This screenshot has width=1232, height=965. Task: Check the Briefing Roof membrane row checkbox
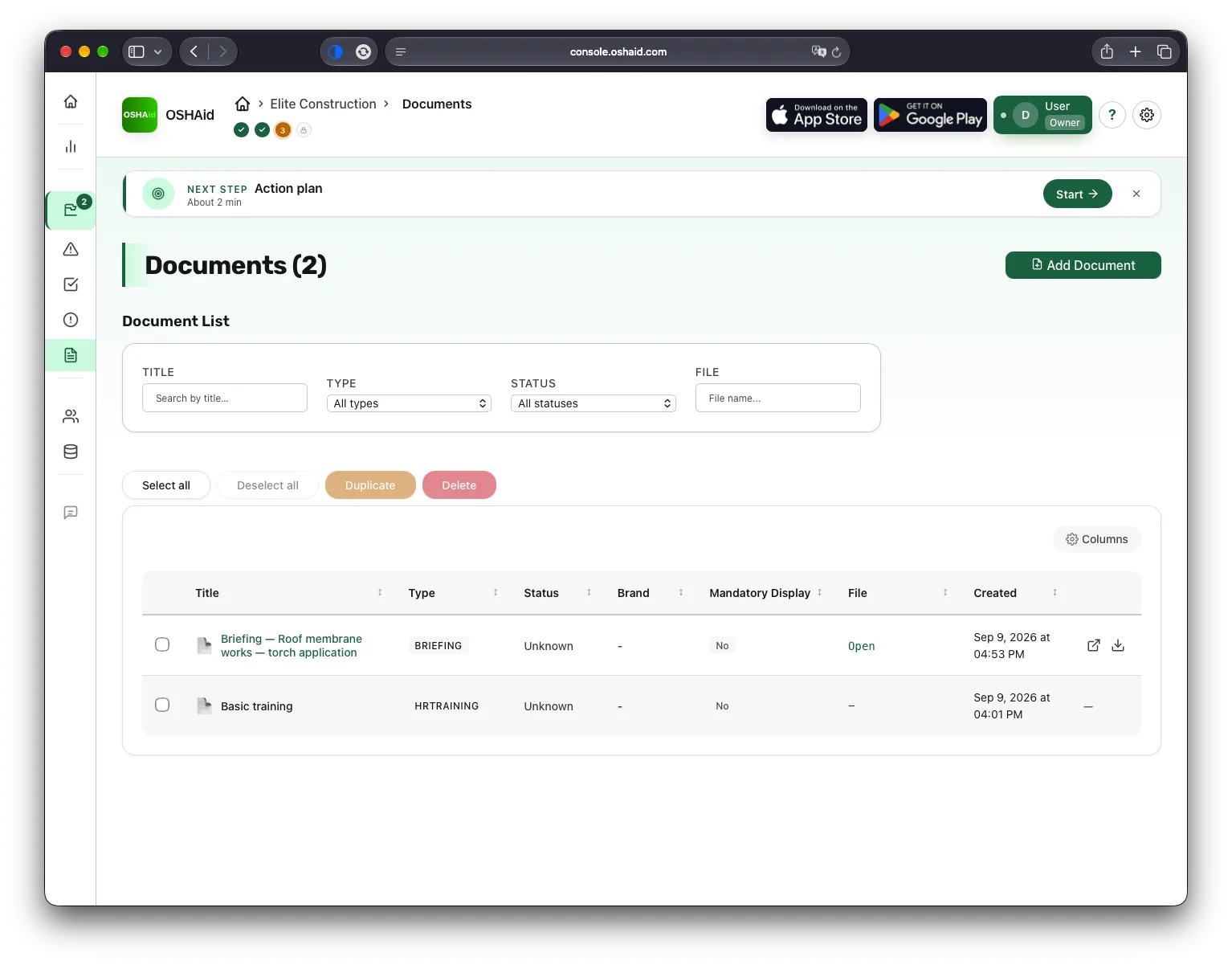pos(162,644)
